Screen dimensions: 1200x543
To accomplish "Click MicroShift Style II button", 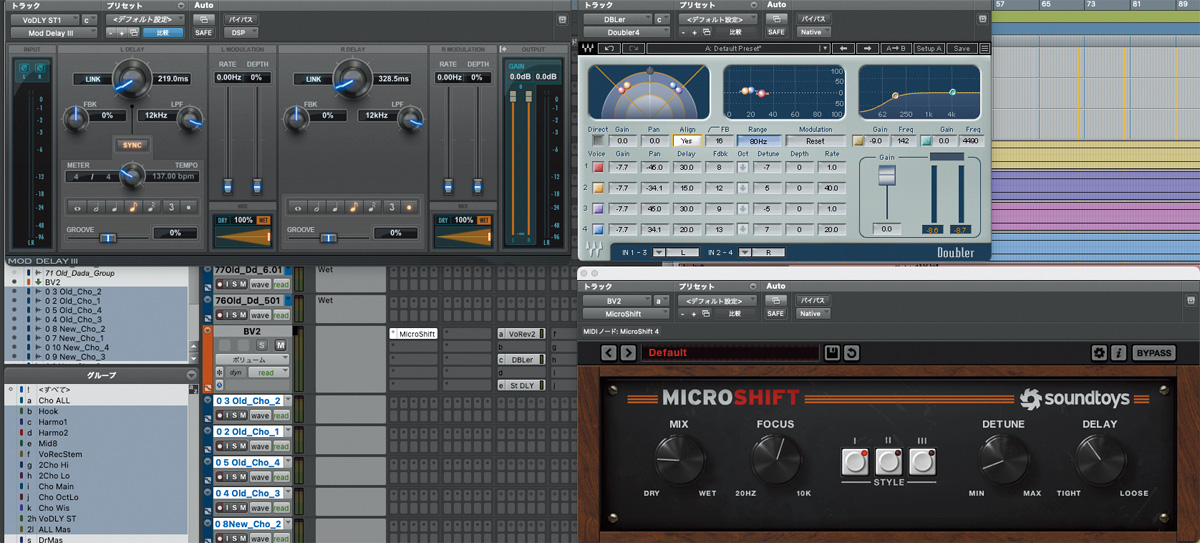I will click(889, 461).
